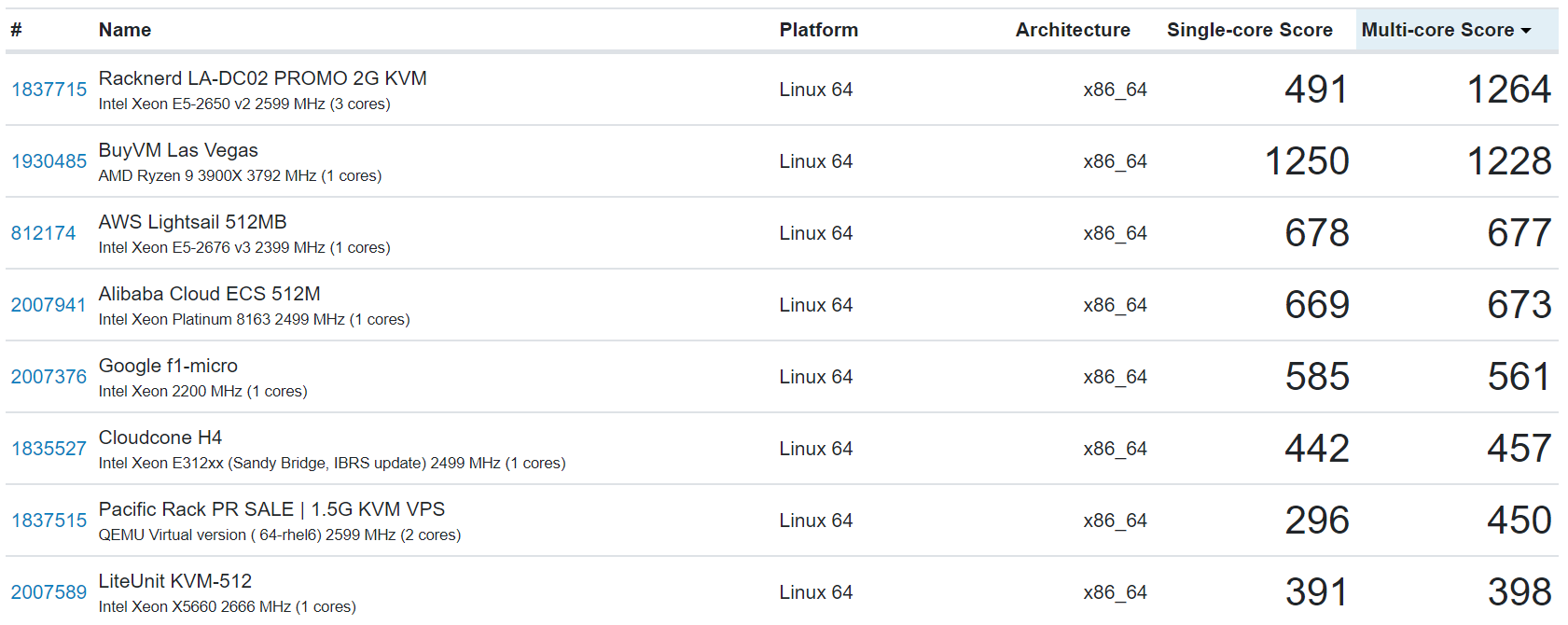Image resolution: width=1568 pixels, height=625 pixels.
Task: Click single-core score 491
Action: tap(1317, 90)
